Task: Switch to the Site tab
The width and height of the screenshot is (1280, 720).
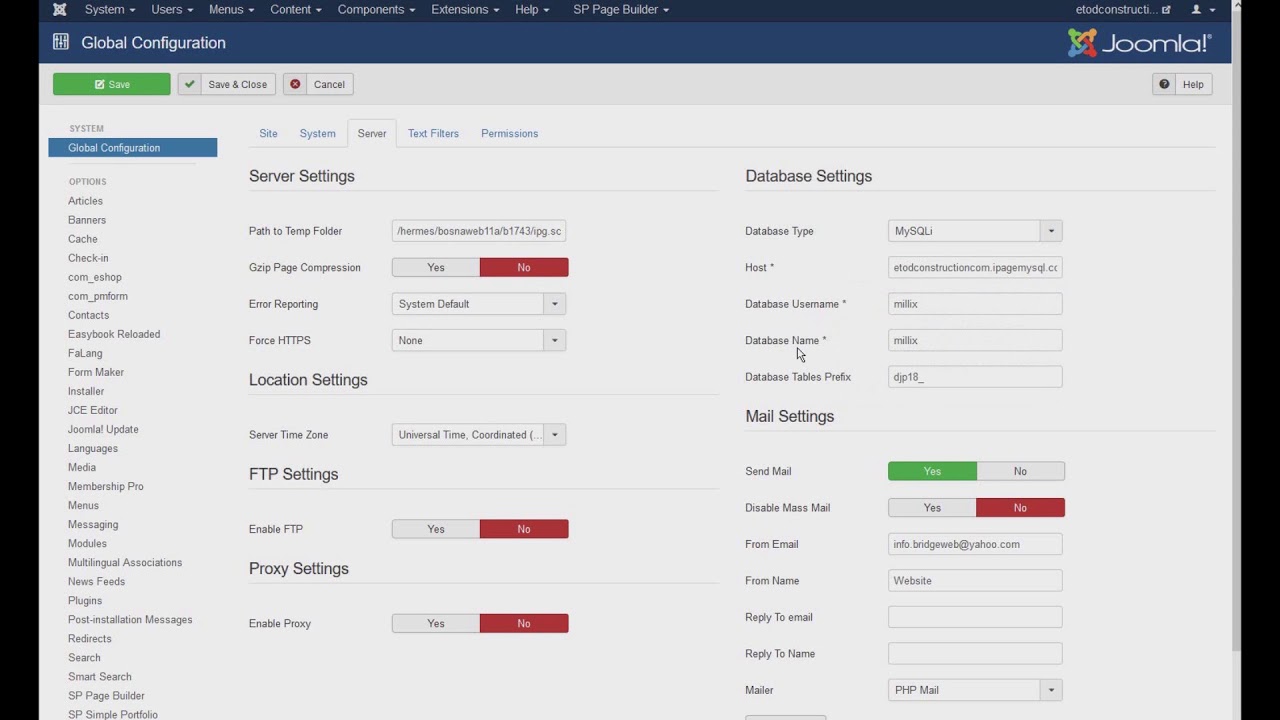Action: point(268,133)
